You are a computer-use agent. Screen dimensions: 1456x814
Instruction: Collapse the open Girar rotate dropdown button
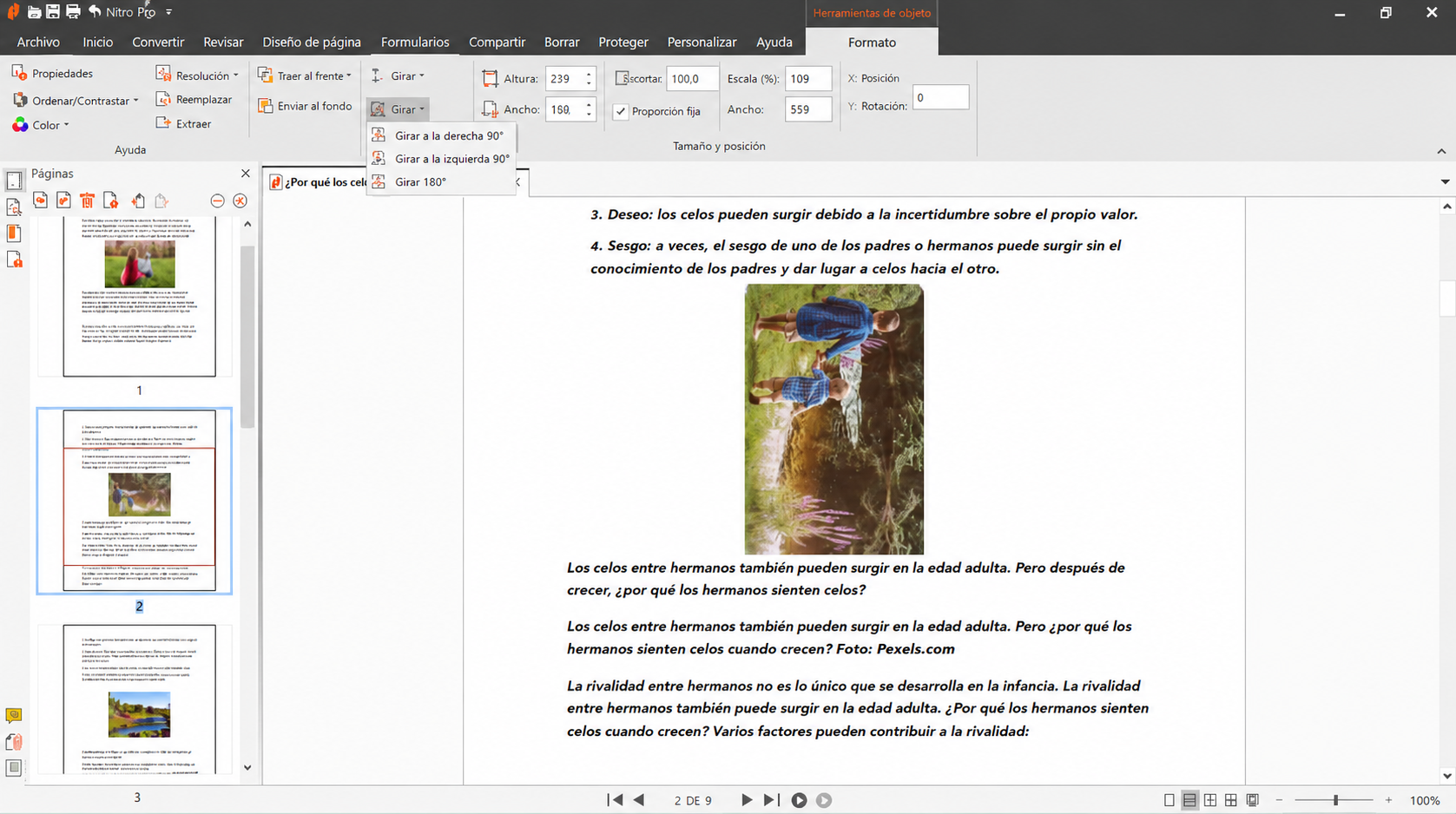click(399, 109)
